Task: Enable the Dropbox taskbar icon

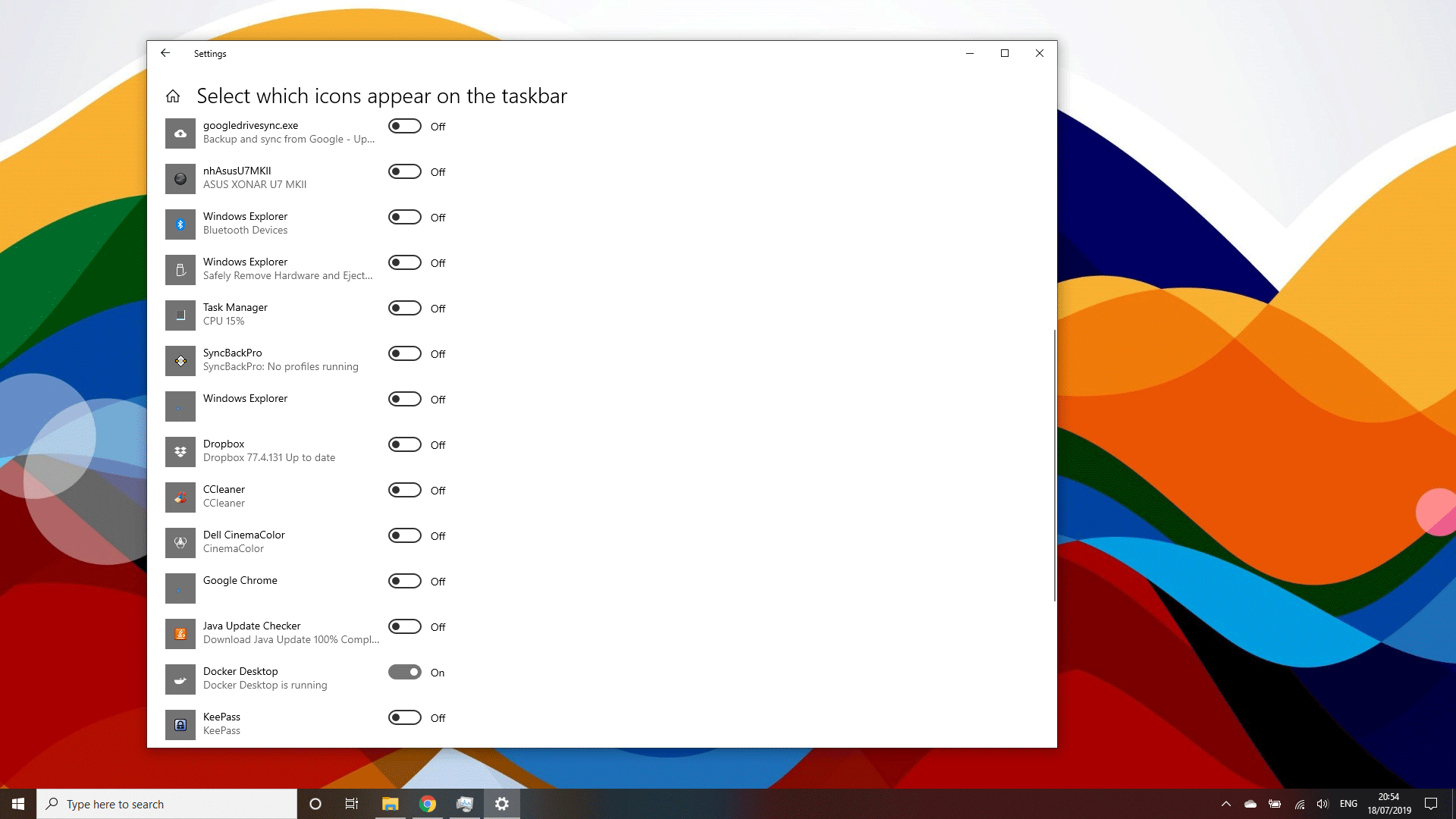Action: click(x=404, y=444)
